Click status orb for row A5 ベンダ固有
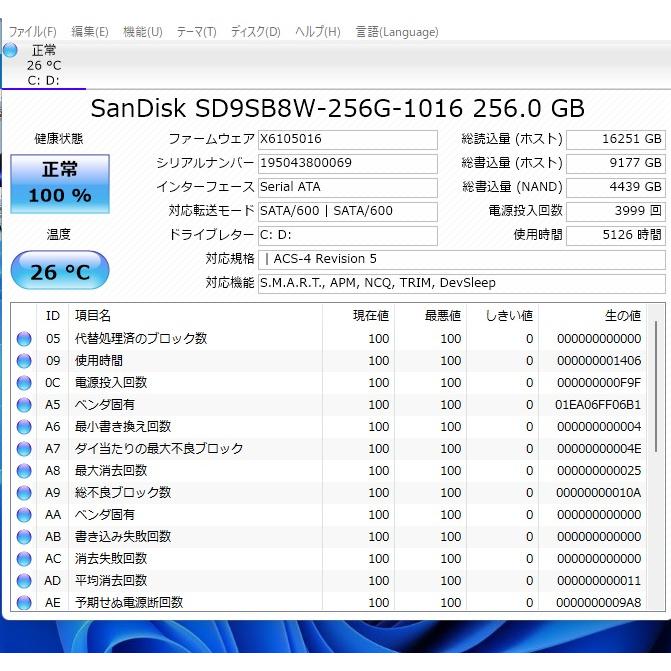This screenshot has width=671, height=671. [x=24, y=405]
